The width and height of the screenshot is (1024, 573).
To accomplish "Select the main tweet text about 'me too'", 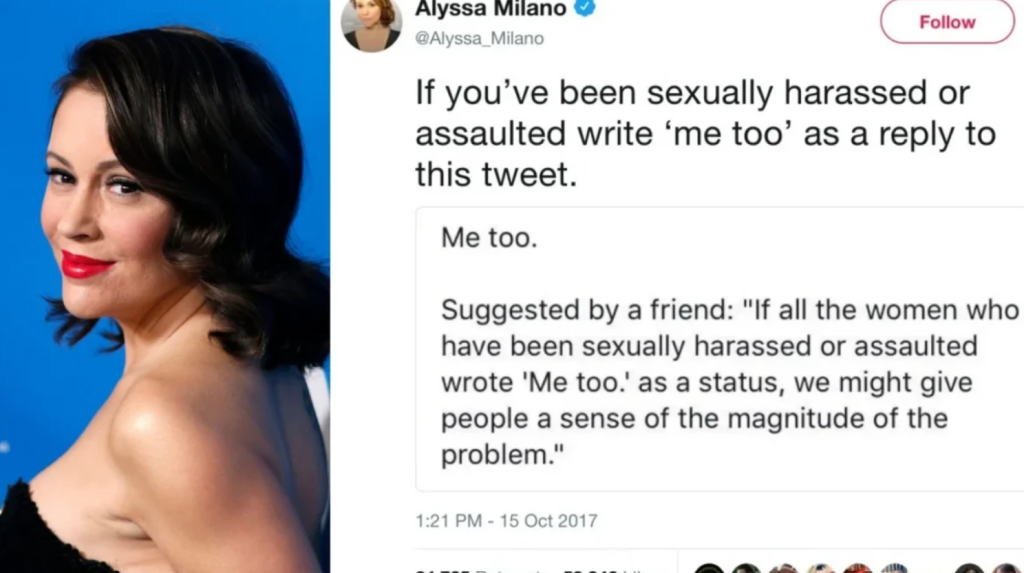I will tap(705, 133).
